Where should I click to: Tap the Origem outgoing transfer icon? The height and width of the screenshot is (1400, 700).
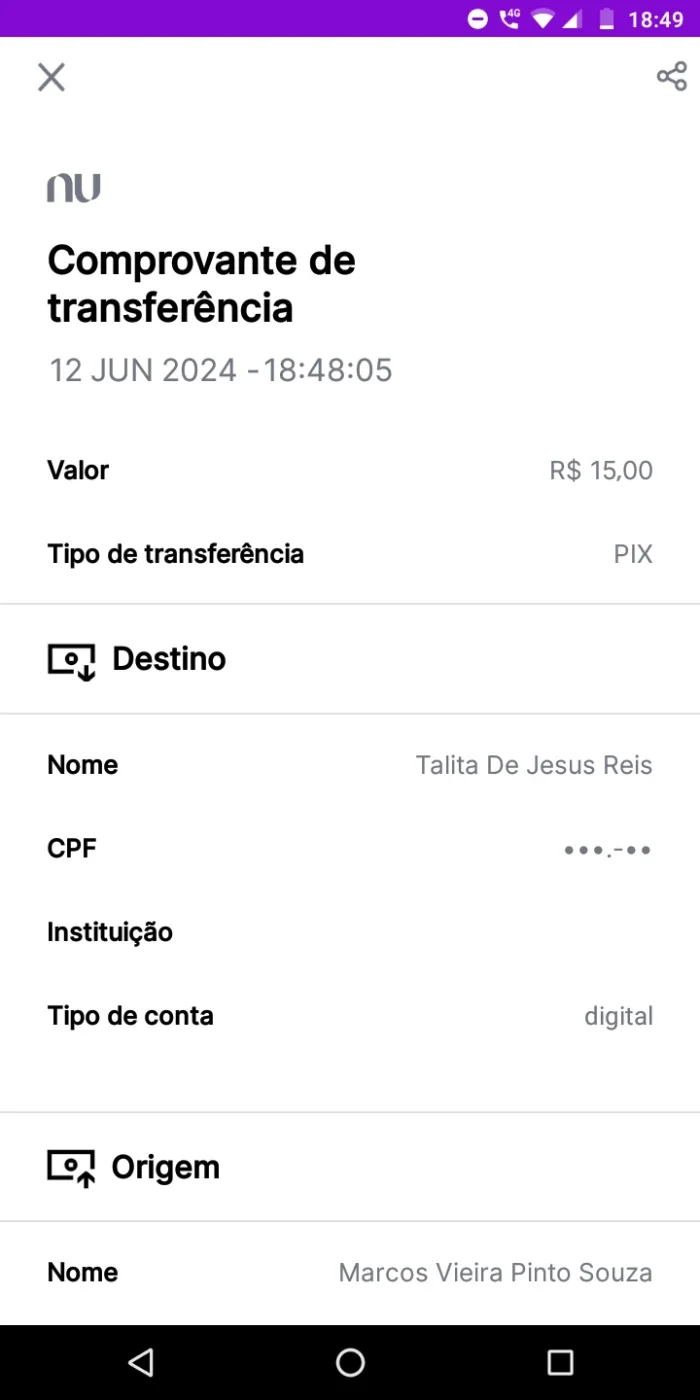[72, 1168]
